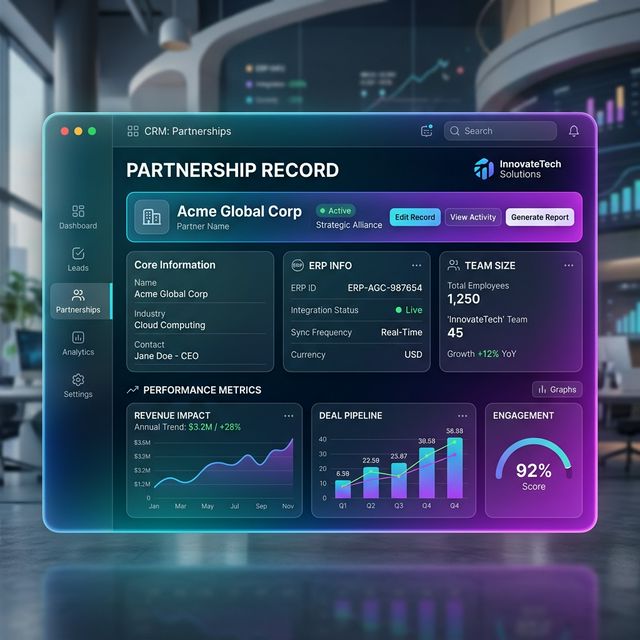Click the Q2 bar labeled 22.59
The width and height of the screenshot is (640, 640).
(371, 482)
